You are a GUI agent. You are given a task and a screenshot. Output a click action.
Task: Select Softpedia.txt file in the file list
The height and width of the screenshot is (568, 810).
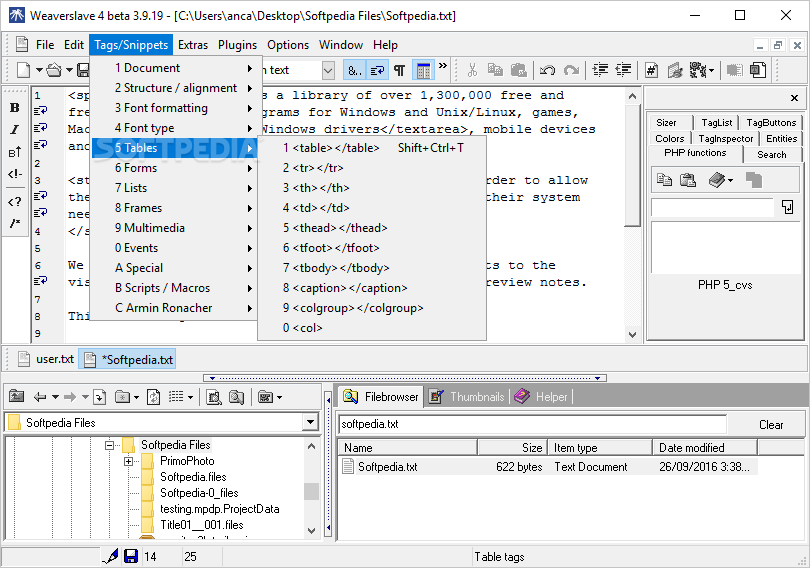(x=387, y=467)
